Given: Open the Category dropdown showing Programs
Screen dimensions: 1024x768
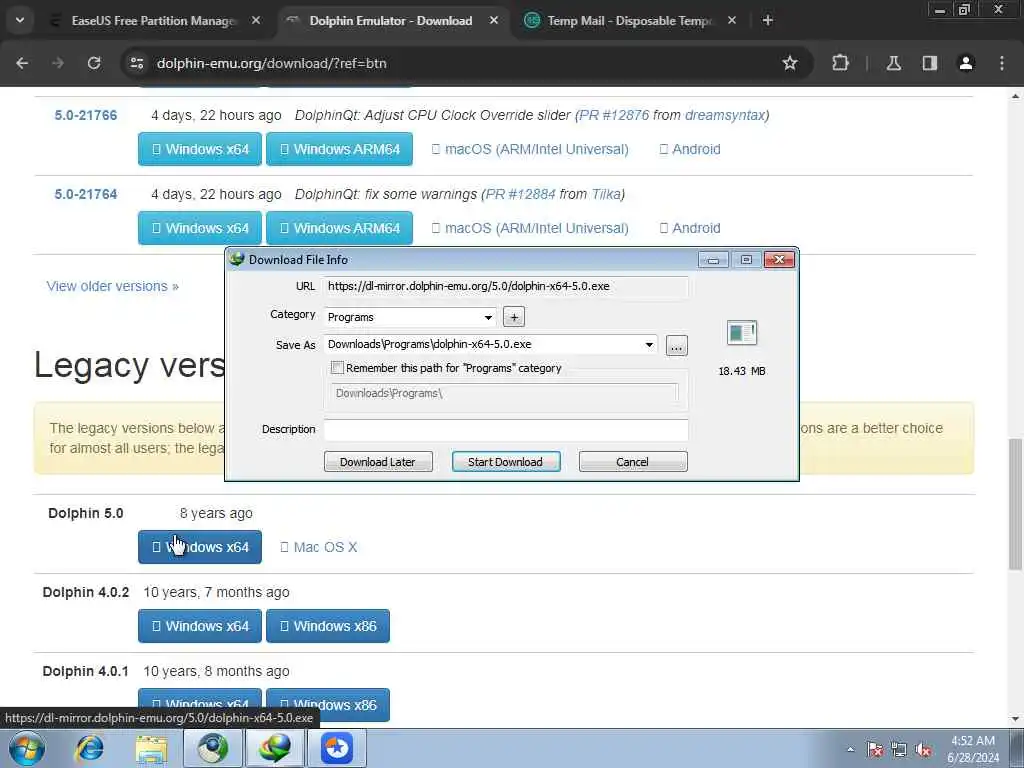Looking at the screenshot, I should (410, 317).
